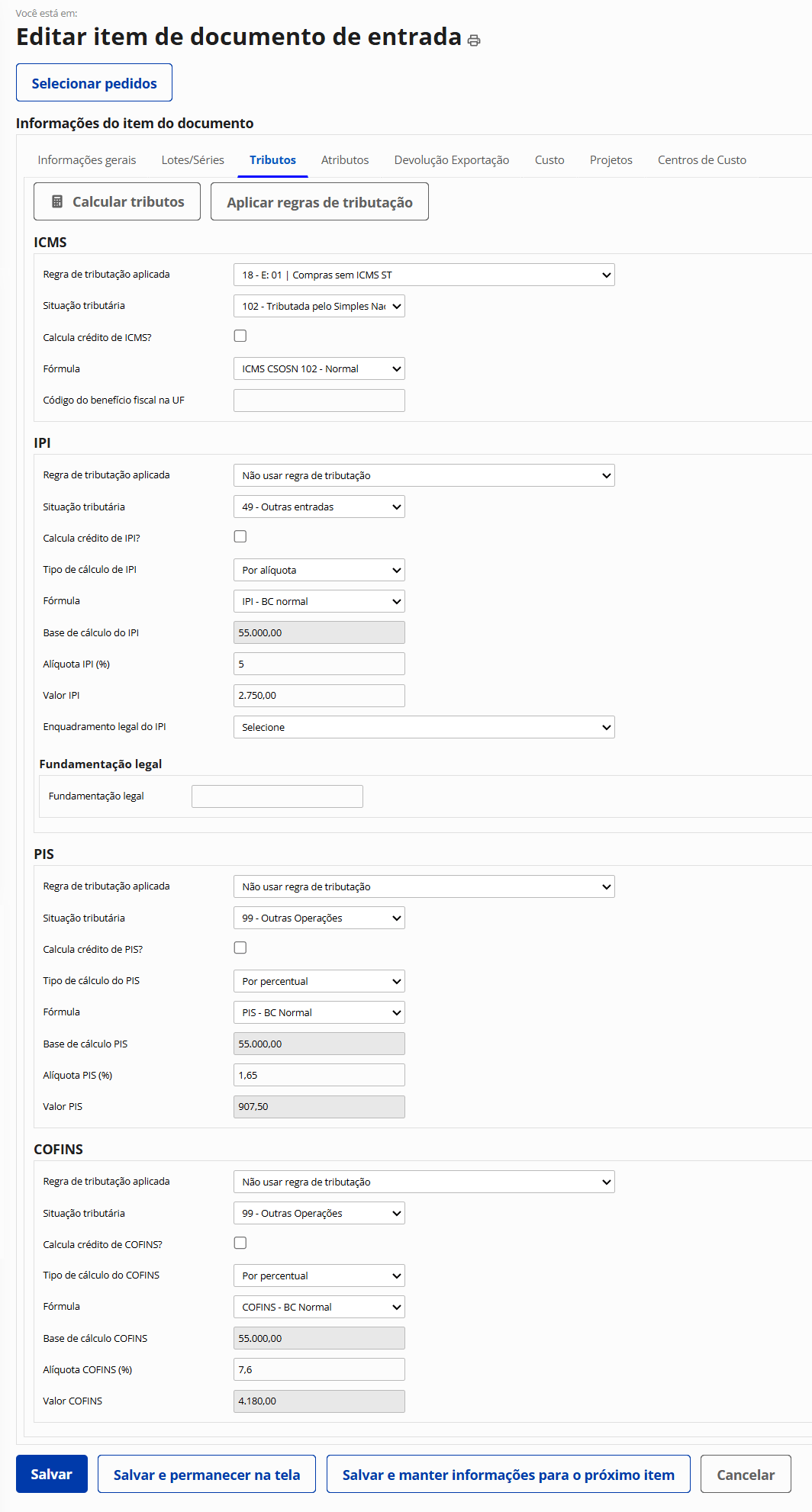
Task: Expand the ICMS Situação tributária dropdown
Action: [319, 306]
